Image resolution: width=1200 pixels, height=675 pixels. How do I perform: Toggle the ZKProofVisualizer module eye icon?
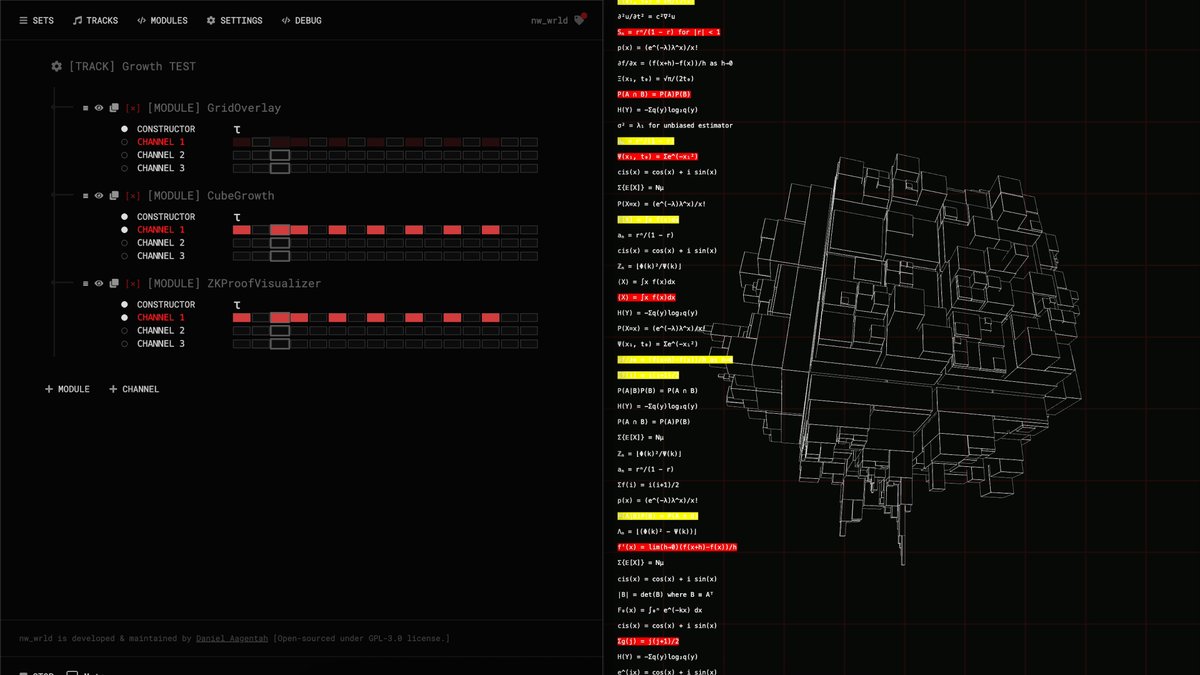pyautogui.click(x=99, y=284)
